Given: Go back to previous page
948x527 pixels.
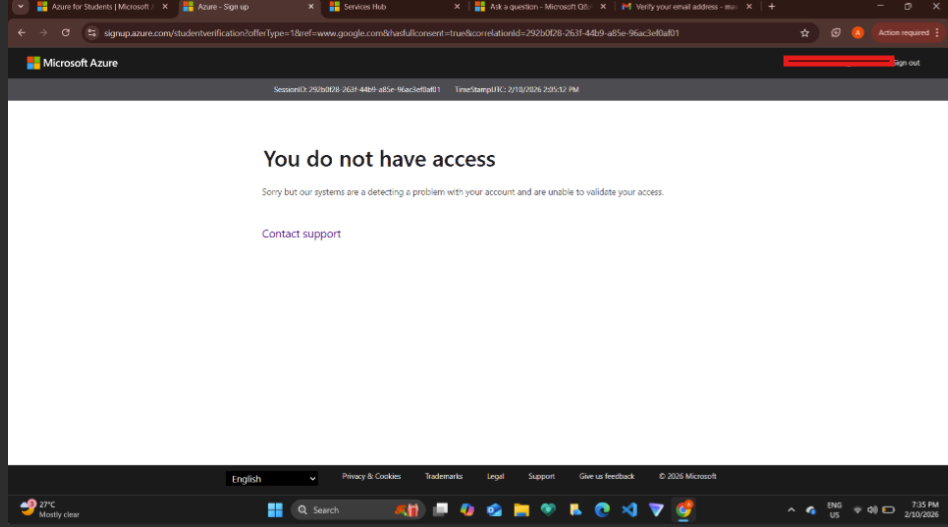Looking at the screenshot, I should 22,33.
